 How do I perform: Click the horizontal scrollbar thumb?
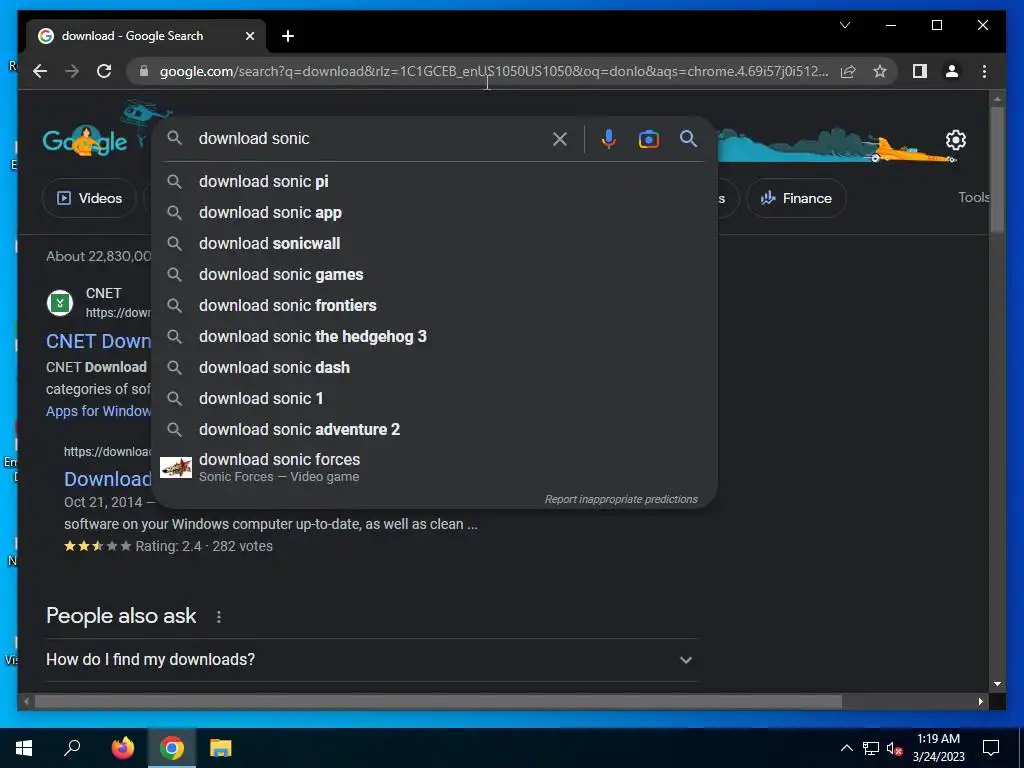click(x=438, y=702)
